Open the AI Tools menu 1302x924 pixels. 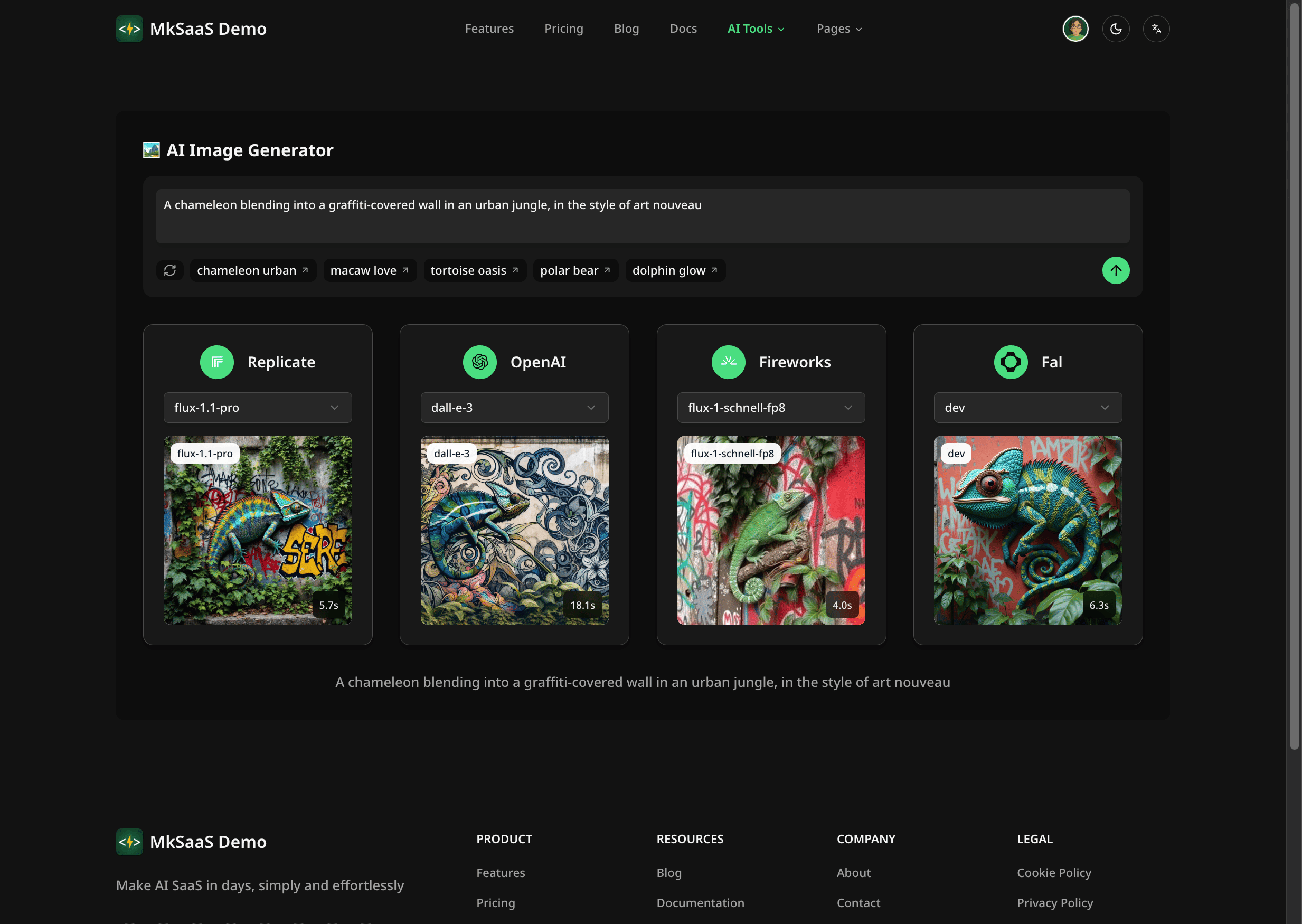(x=756, y=29)
